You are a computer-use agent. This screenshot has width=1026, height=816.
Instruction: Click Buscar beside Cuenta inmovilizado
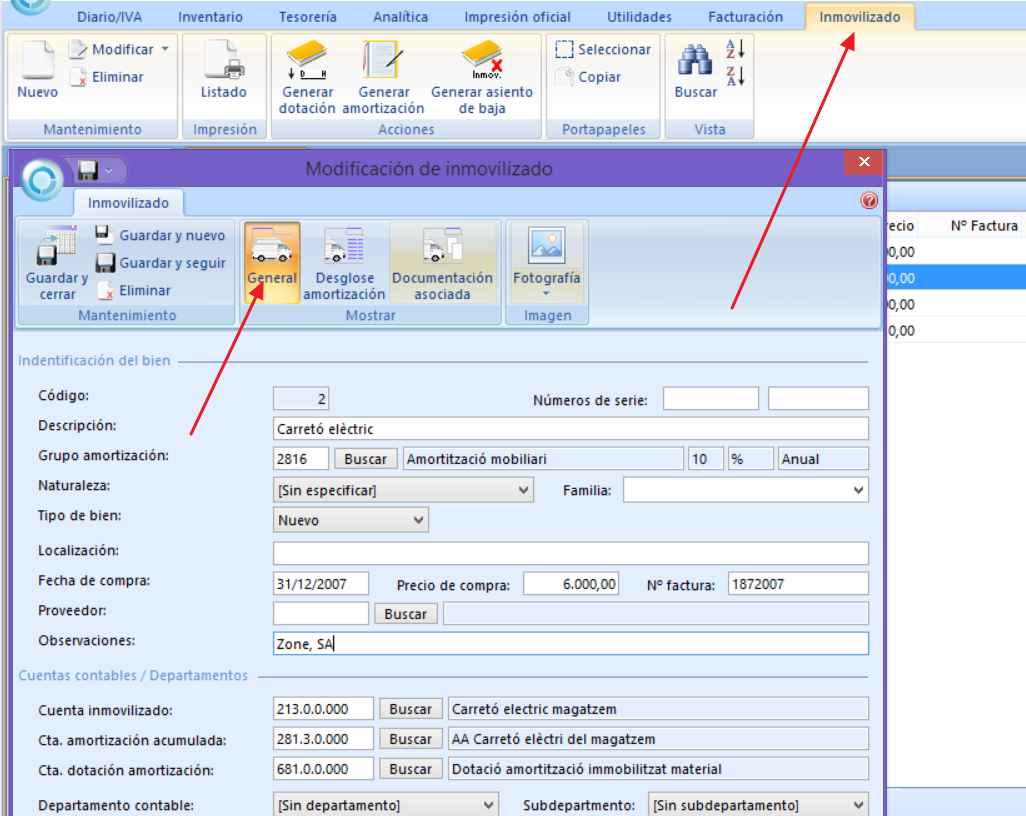click(x=410, y=709)
